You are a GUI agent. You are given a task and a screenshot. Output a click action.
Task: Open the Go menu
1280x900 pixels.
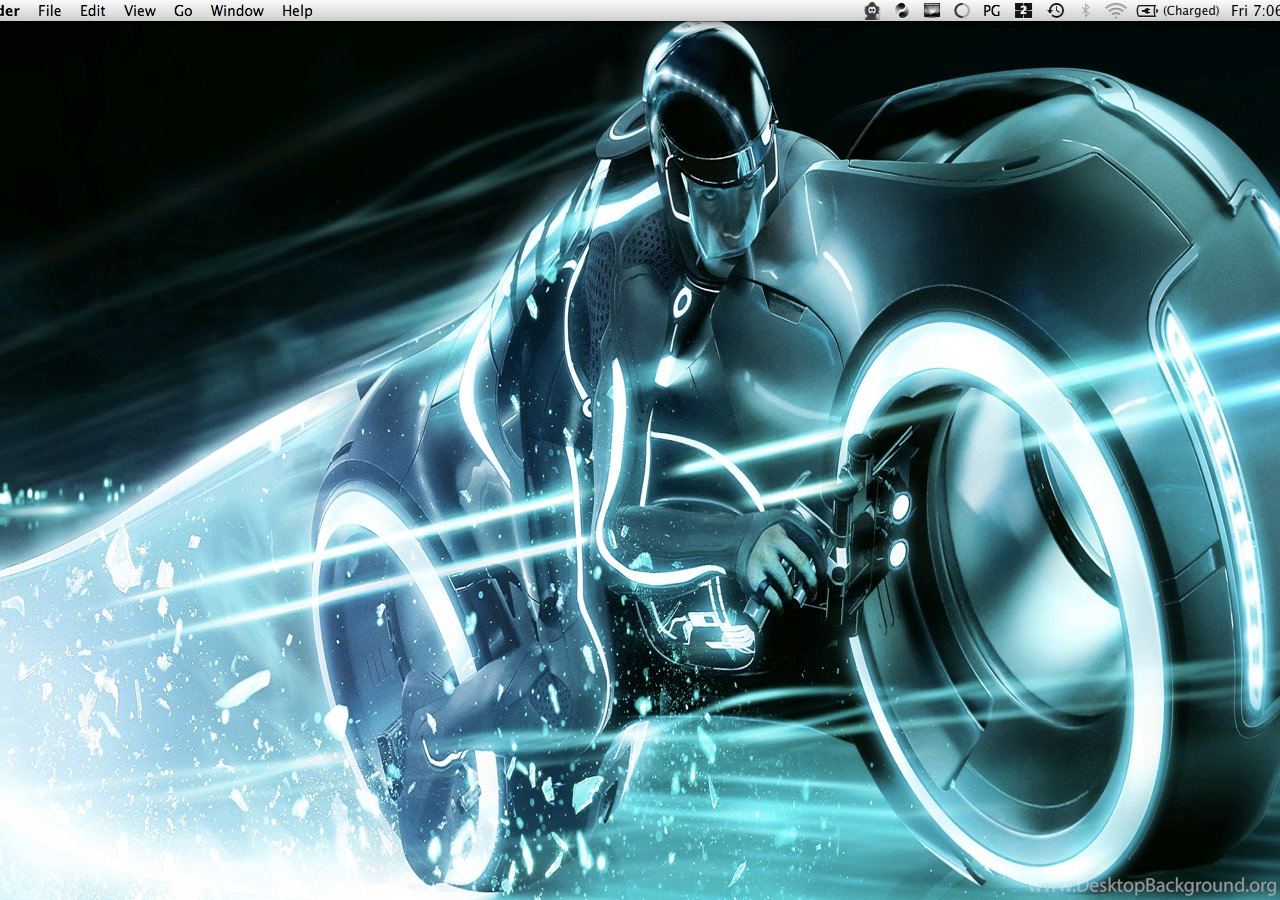pos(183,11)
